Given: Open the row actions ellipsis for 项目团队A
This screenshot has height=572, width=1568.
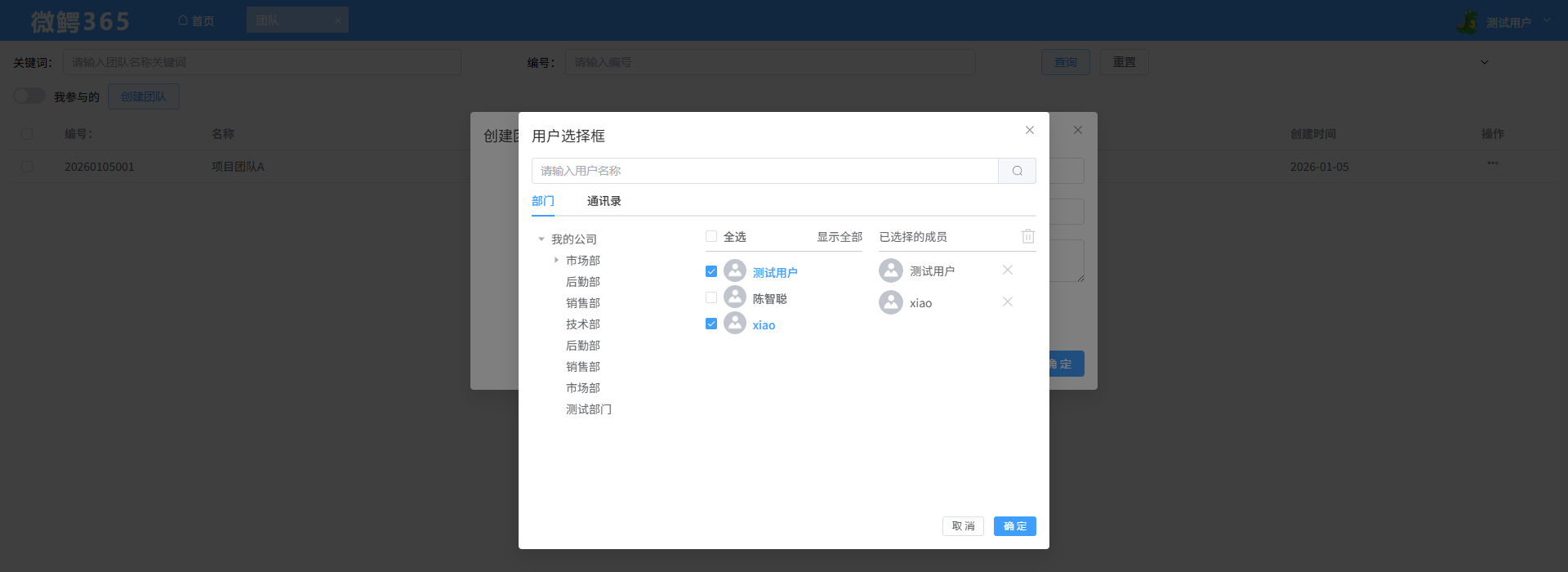Looking at the screenshot, I should click(x=1493, y=163).
